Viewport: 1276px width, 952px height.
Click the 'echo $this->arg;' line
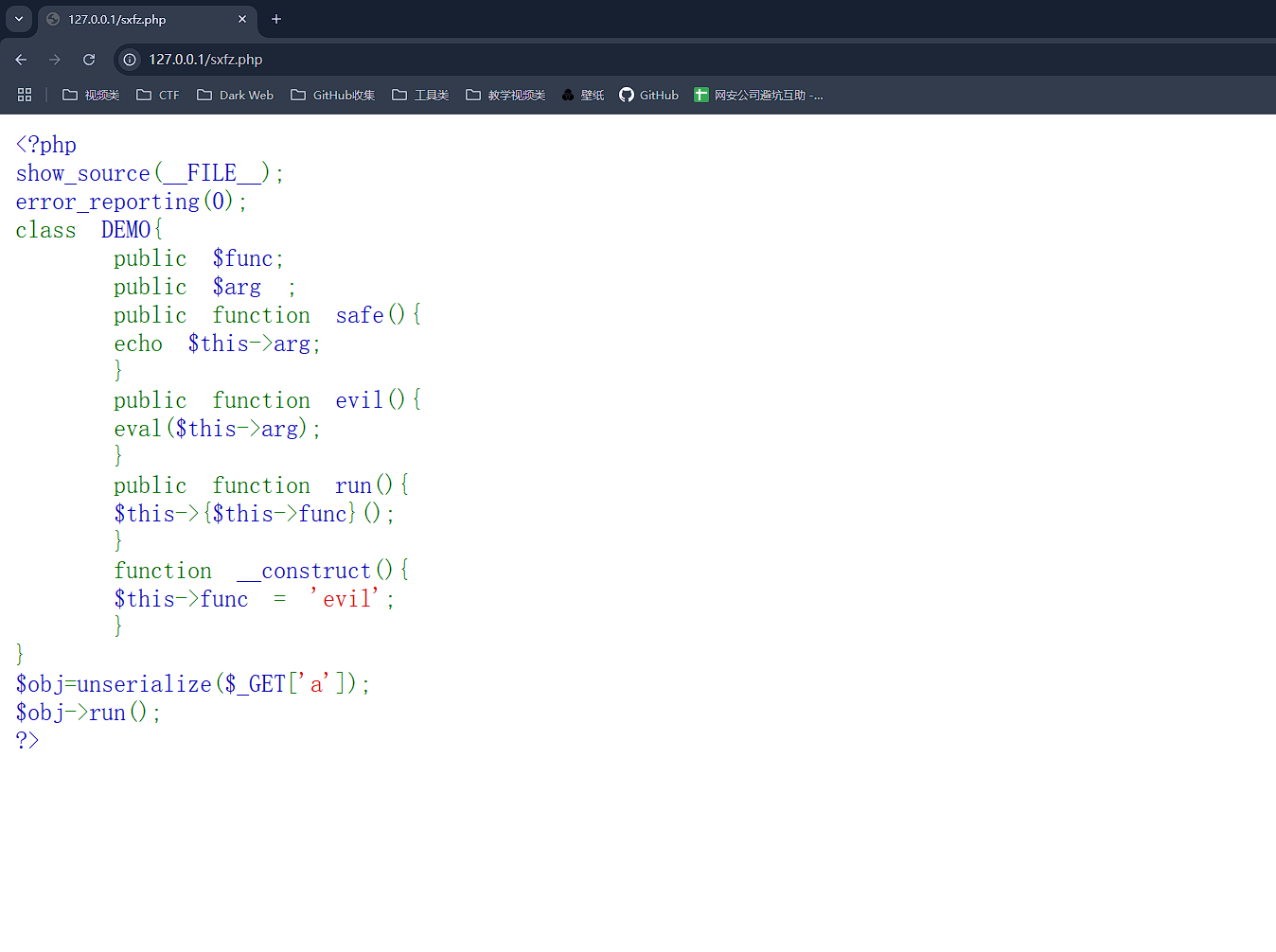click(x=218, y=344)
